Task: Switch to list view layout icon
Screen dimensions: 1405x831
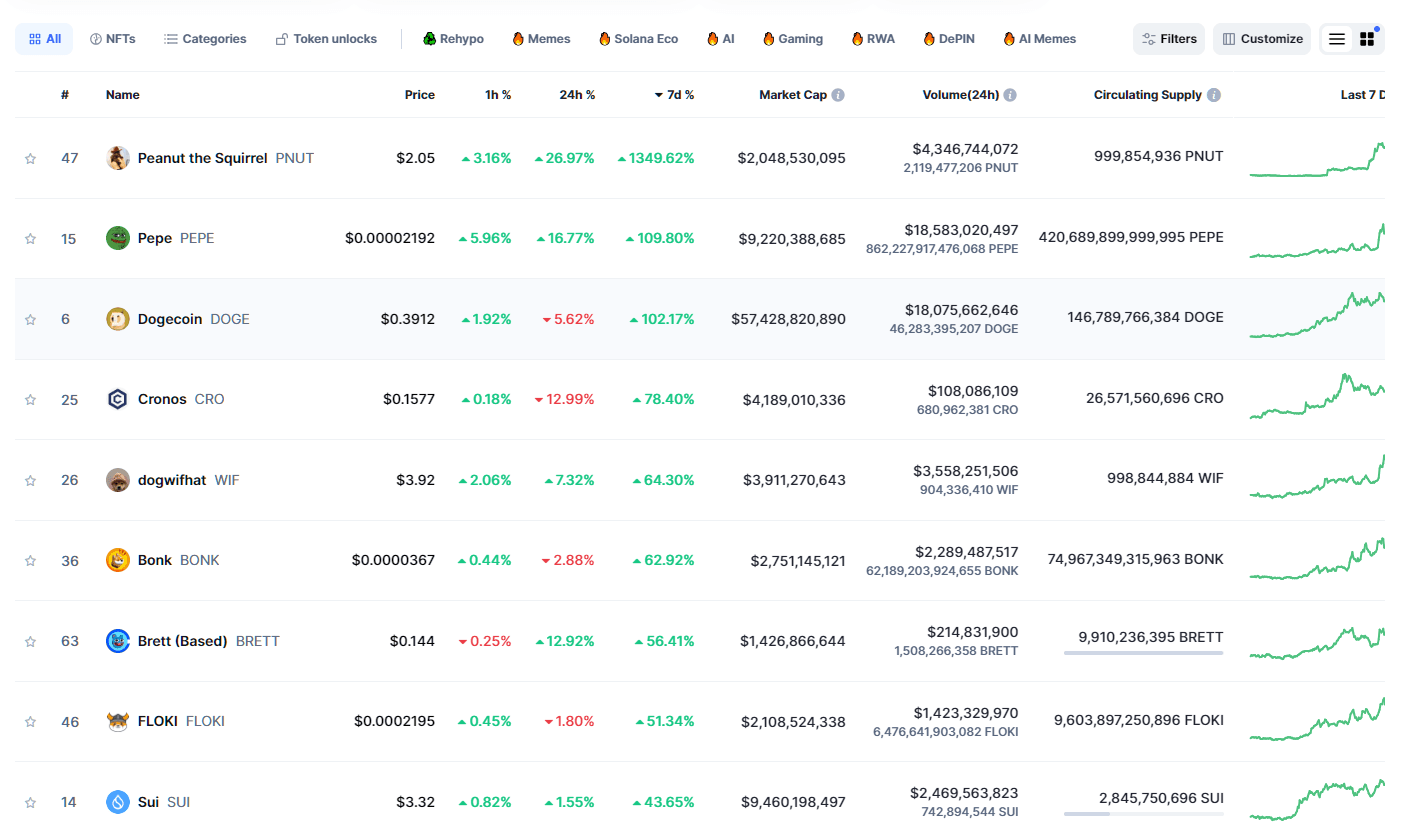Action: (x=1336, y=39)
